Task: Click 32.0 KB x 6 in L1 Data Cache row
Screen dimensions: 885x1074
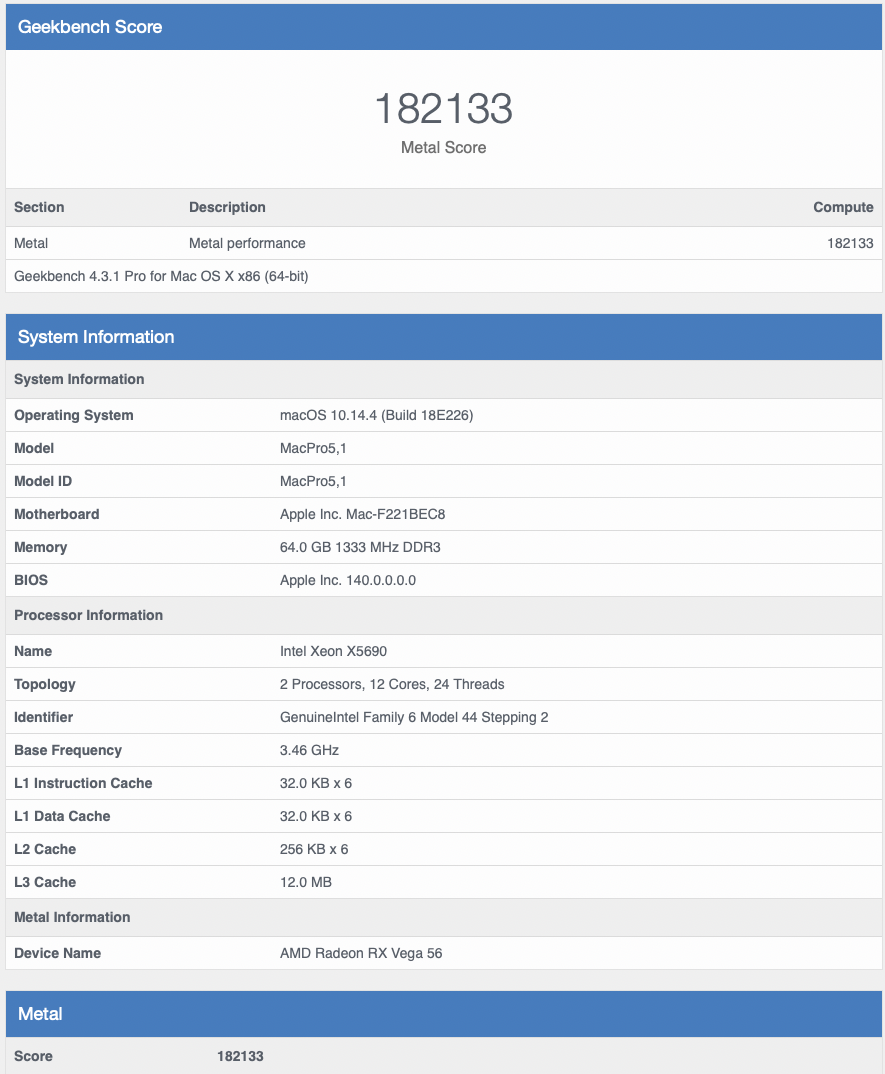Action: tap(316, 816)
